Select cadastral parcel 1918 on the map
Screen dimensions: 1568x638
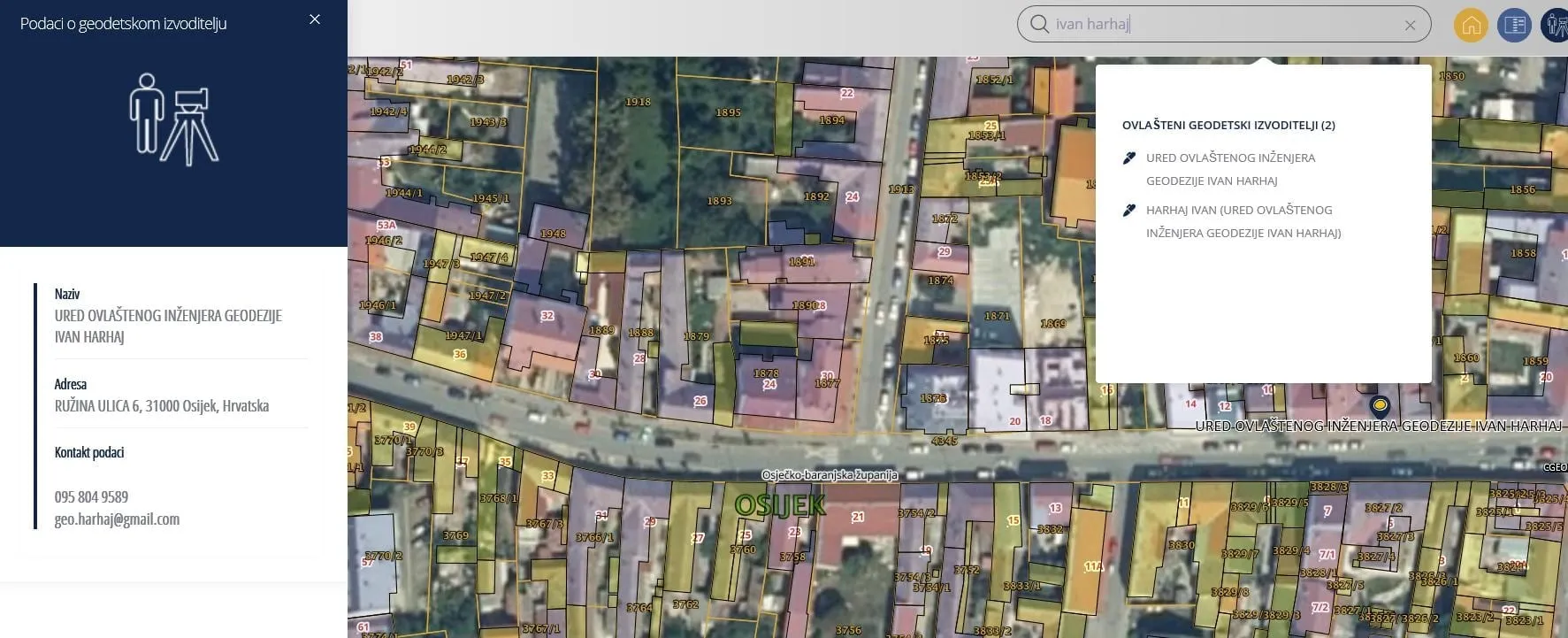point(638,103)
